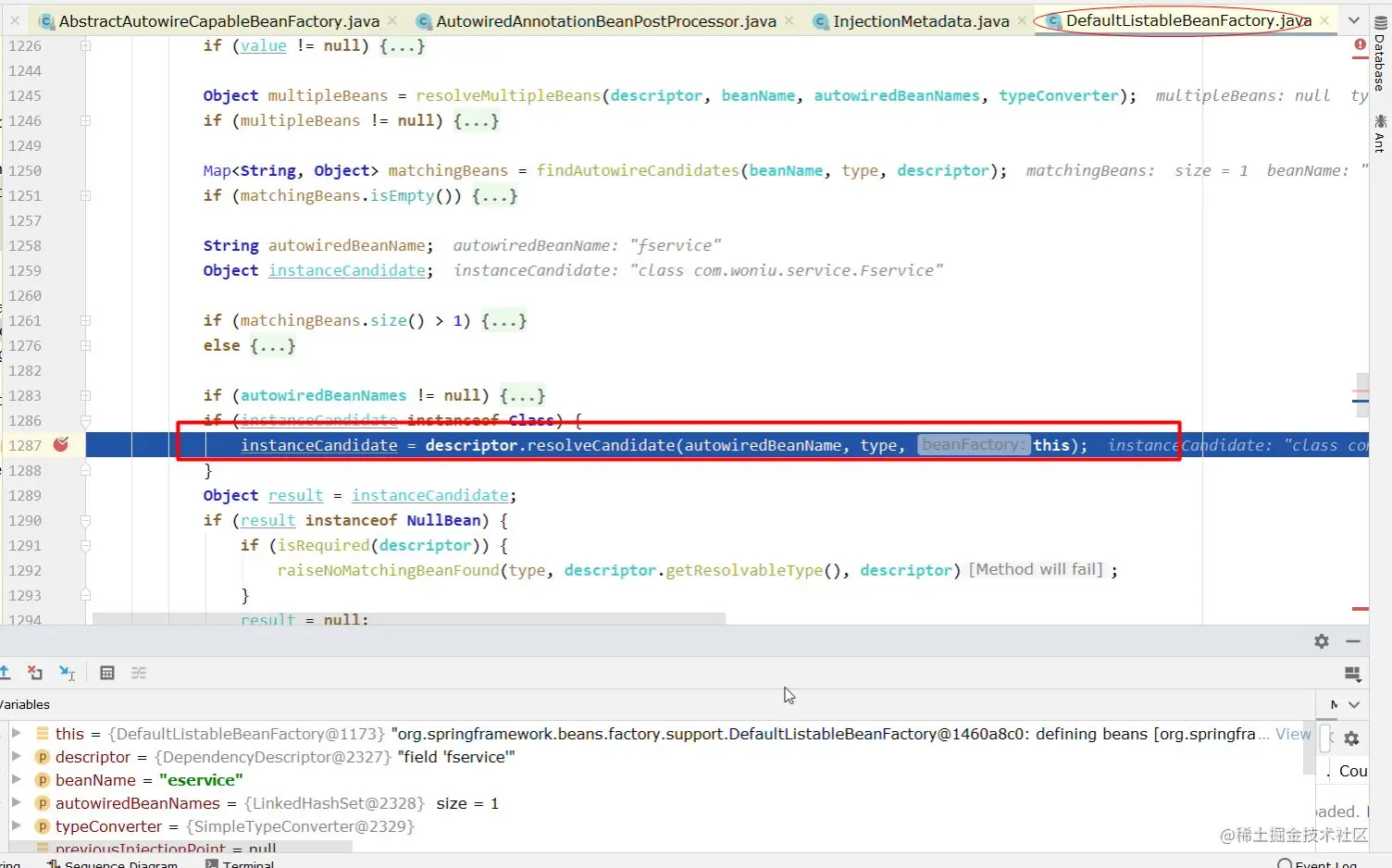Image resolution: width=1392 pixels, height=868 pixels.
Task: Click findAutowireCandidates call on line 1250
Action: (x=638, y=170)
